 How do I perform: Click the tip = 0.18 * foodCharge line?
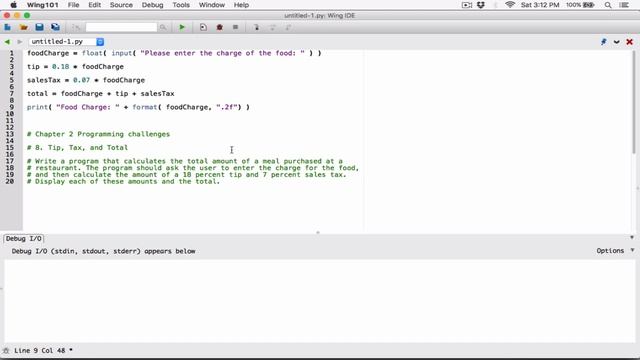point(76,67)
